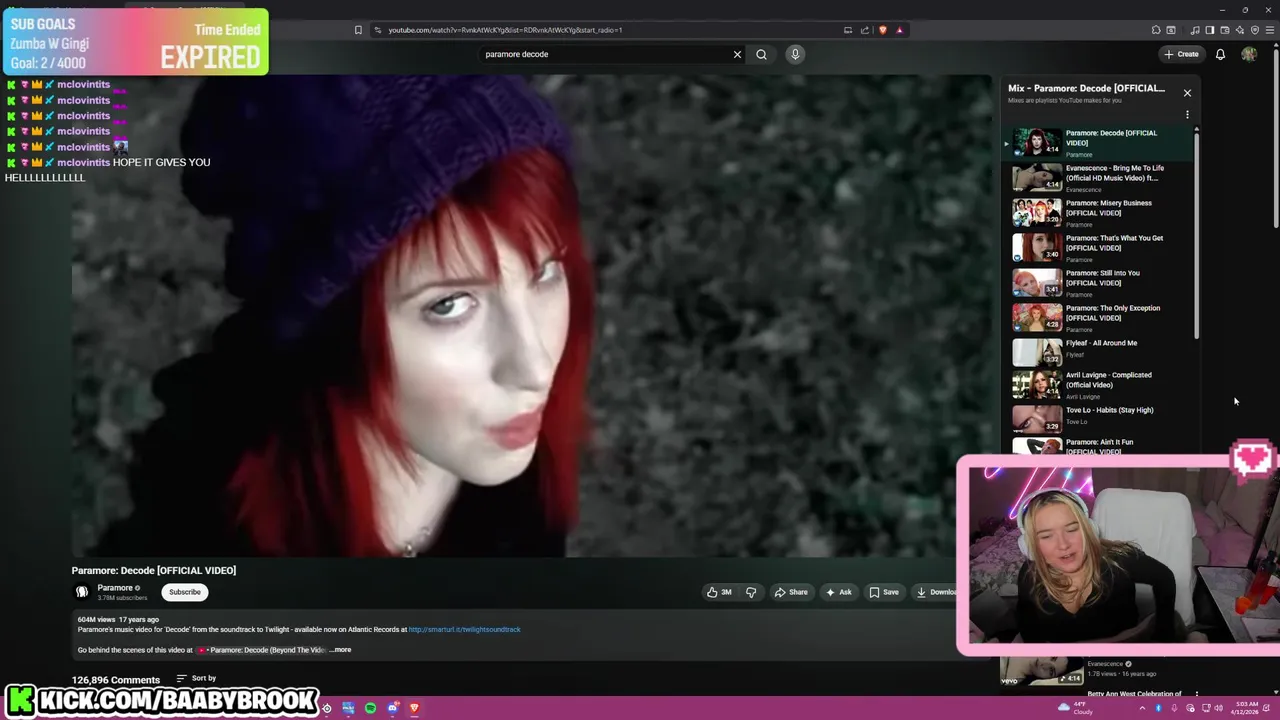Start voice search with microphone icon
Image resolution: width=1280 pixels, height=720 pixels.
point(795,54)
